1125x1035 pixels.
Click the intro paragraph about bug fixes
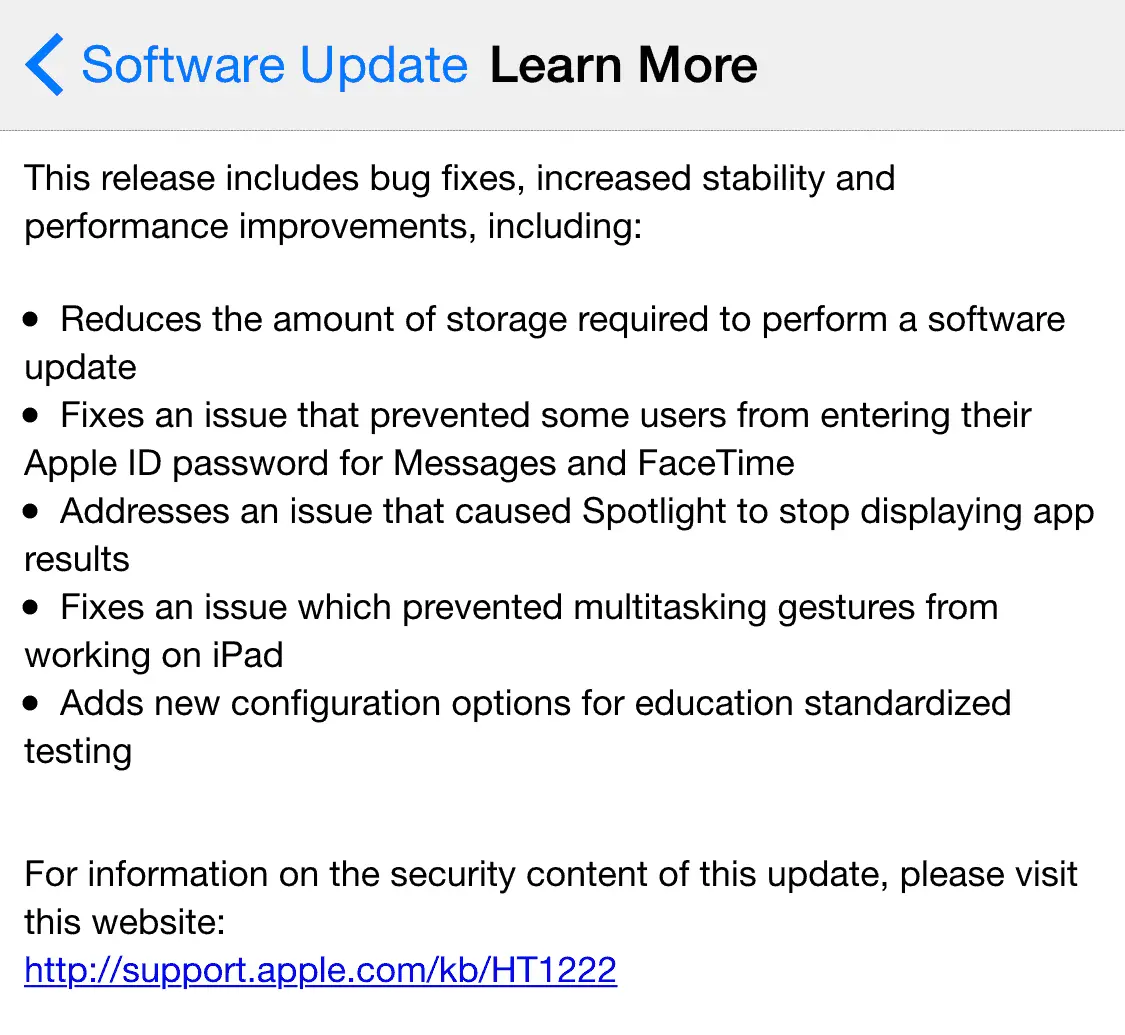click(459, 202)
